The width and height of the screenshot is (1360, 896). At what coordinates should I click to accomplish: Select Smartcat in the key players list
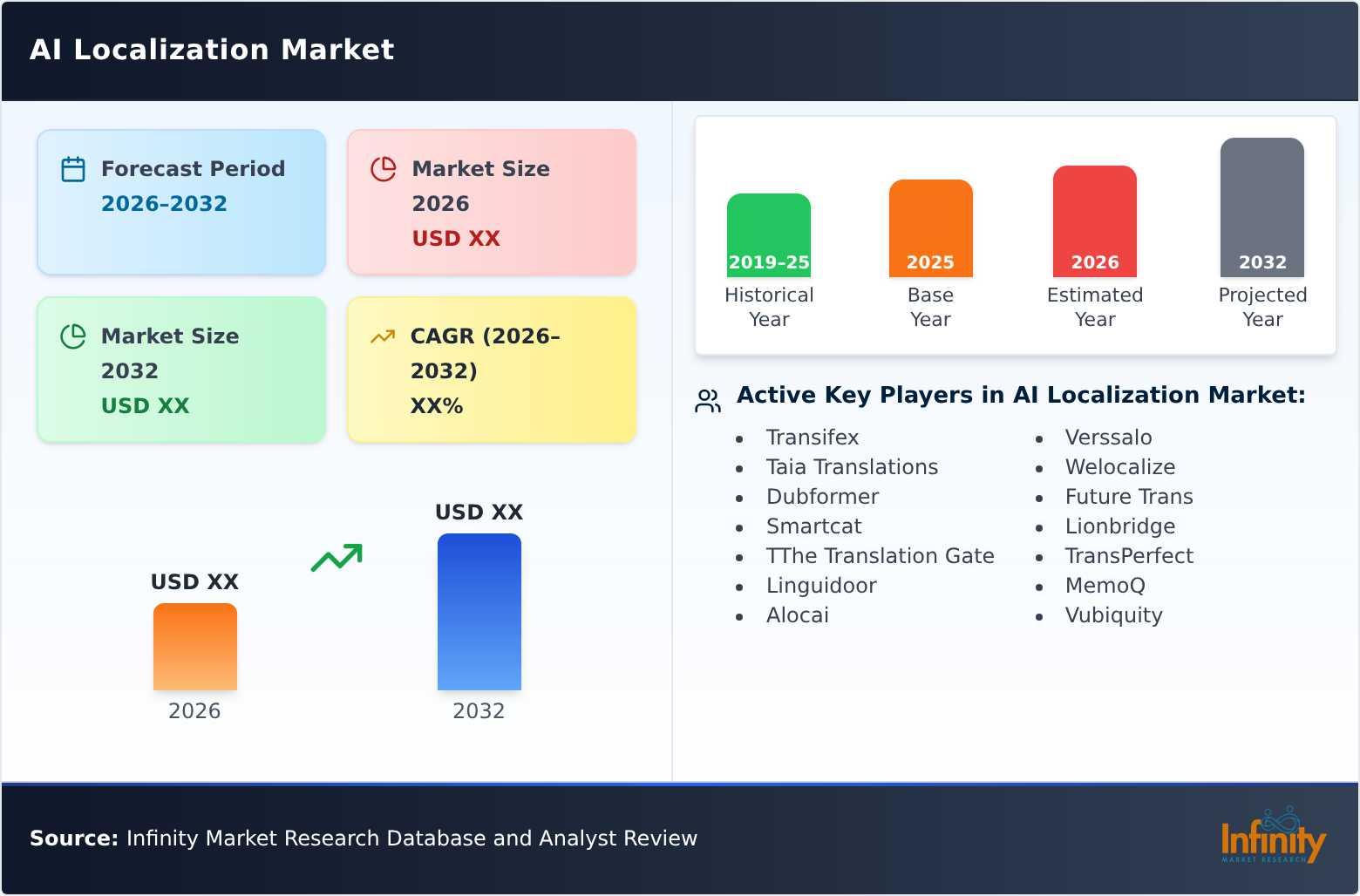pos(813,526)
